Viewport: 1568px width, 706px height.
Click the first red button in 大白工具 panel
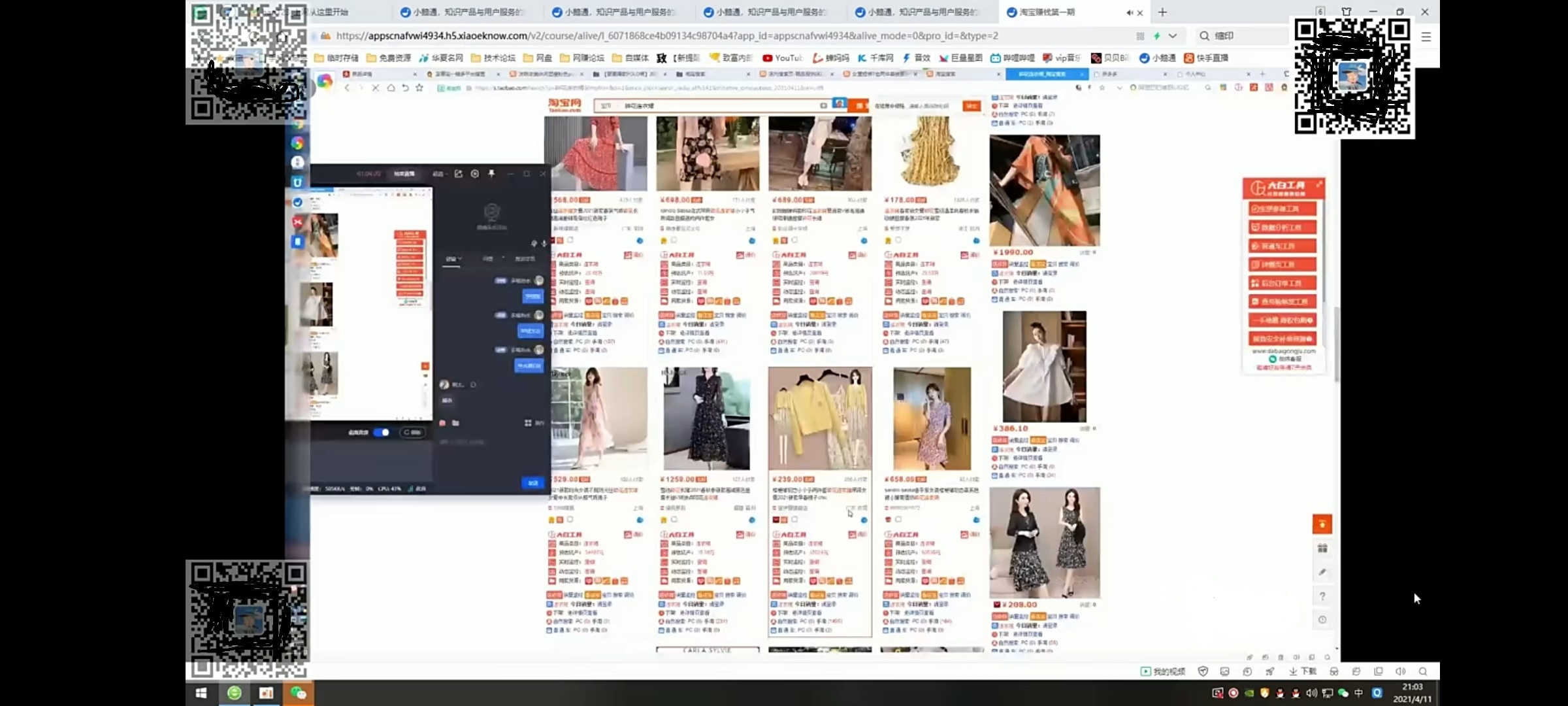1282,209
